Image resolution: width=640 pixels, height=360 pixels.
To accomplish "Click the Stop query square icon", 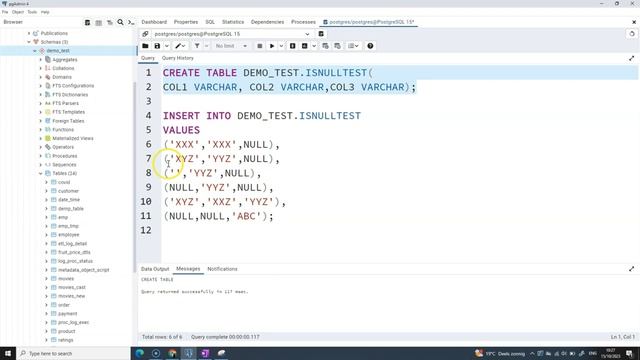I will pyautogui.click(x=260, y=46).
